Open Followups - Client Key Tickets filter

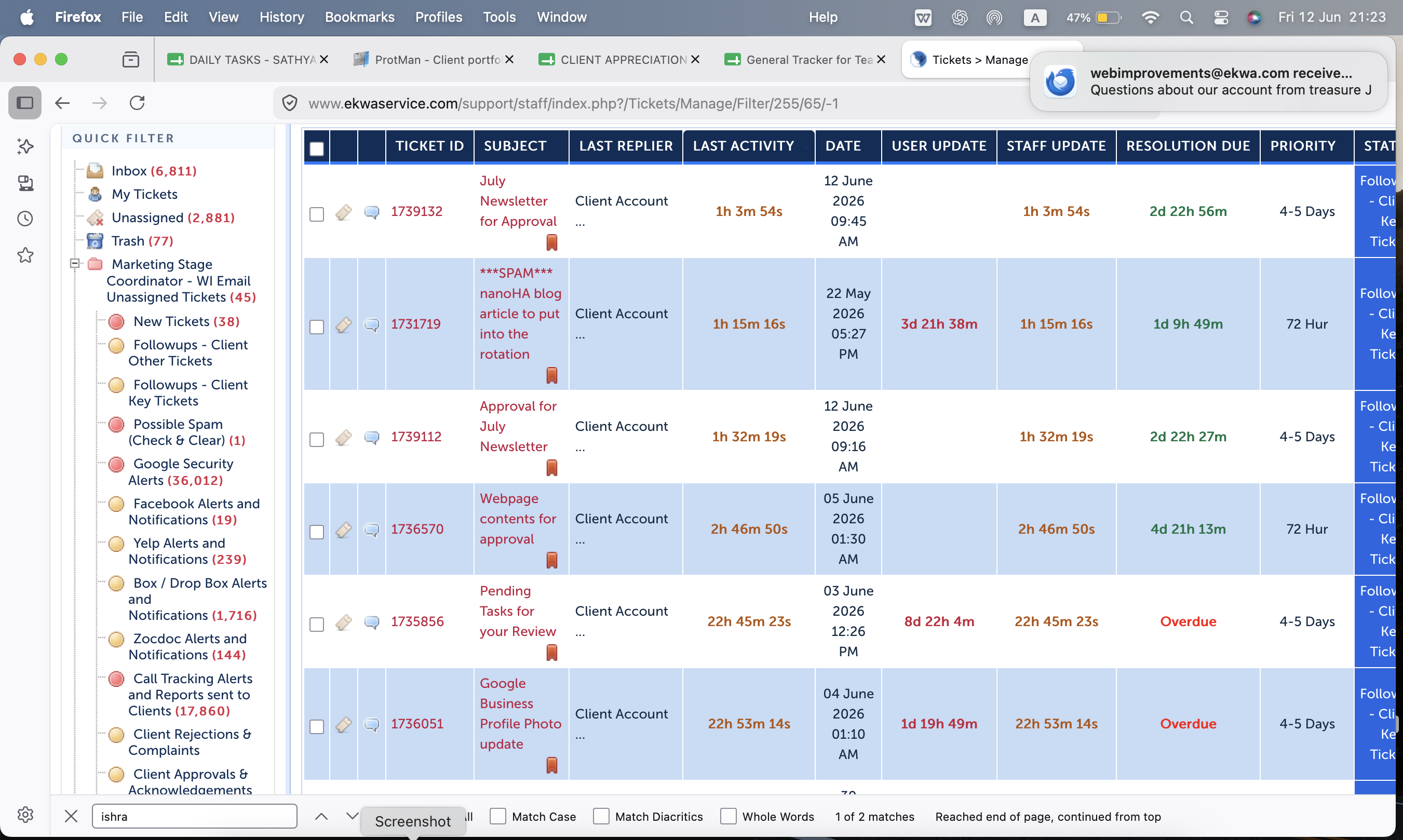(x=187, y=392)
